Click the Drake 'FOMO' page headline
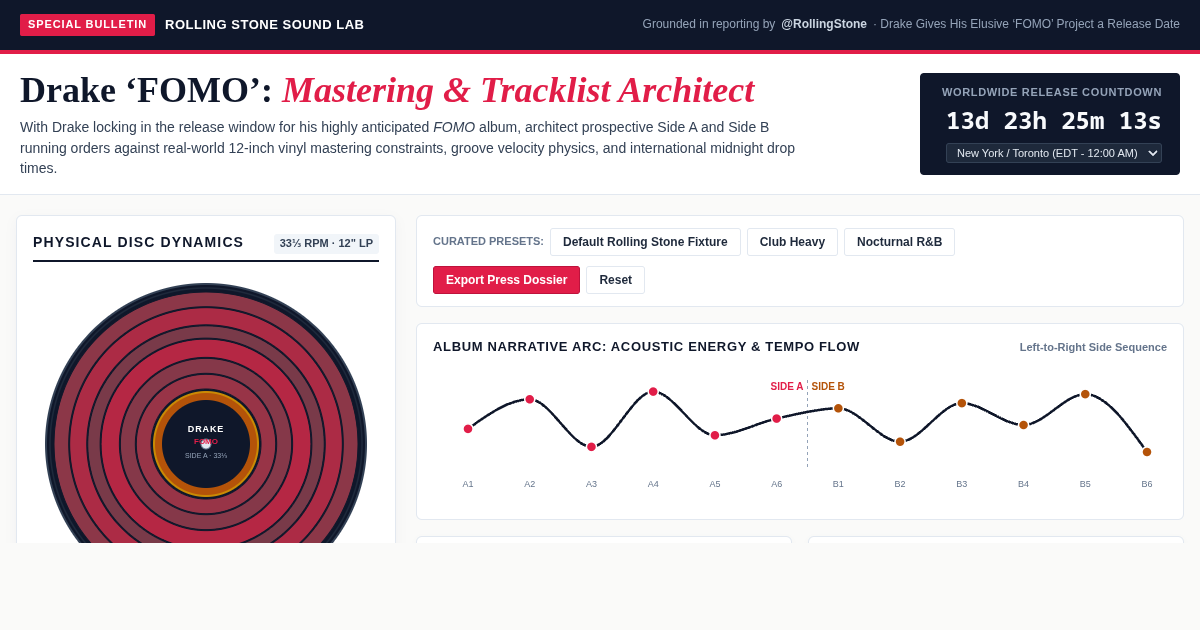This screenshot has width=1200, height=630. [387, 90]
